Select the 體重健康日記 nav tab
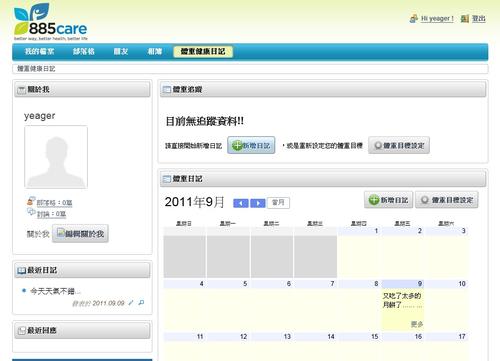This screenshot has width=500, height=361. tap(203, 51)
